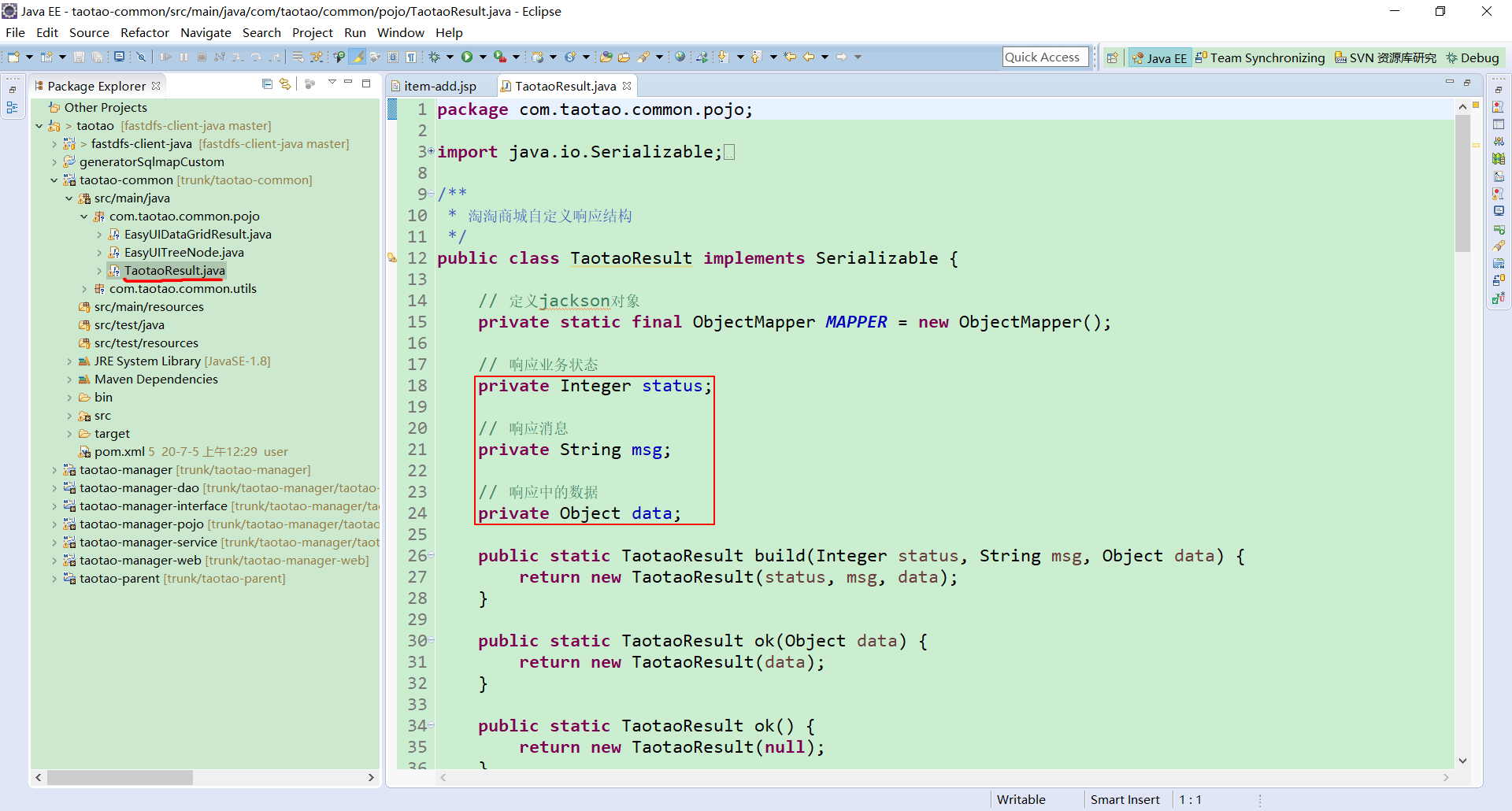1512x811 pixels.
Task: Click Package Explorer horizontal scrollbar thumb
Action: [120, 777]
